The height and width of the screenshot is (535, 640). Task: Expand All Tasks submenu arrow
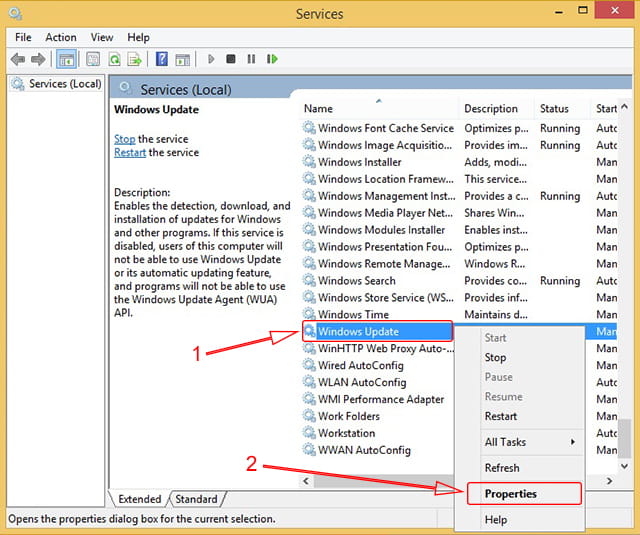click(x=573, y=442)
